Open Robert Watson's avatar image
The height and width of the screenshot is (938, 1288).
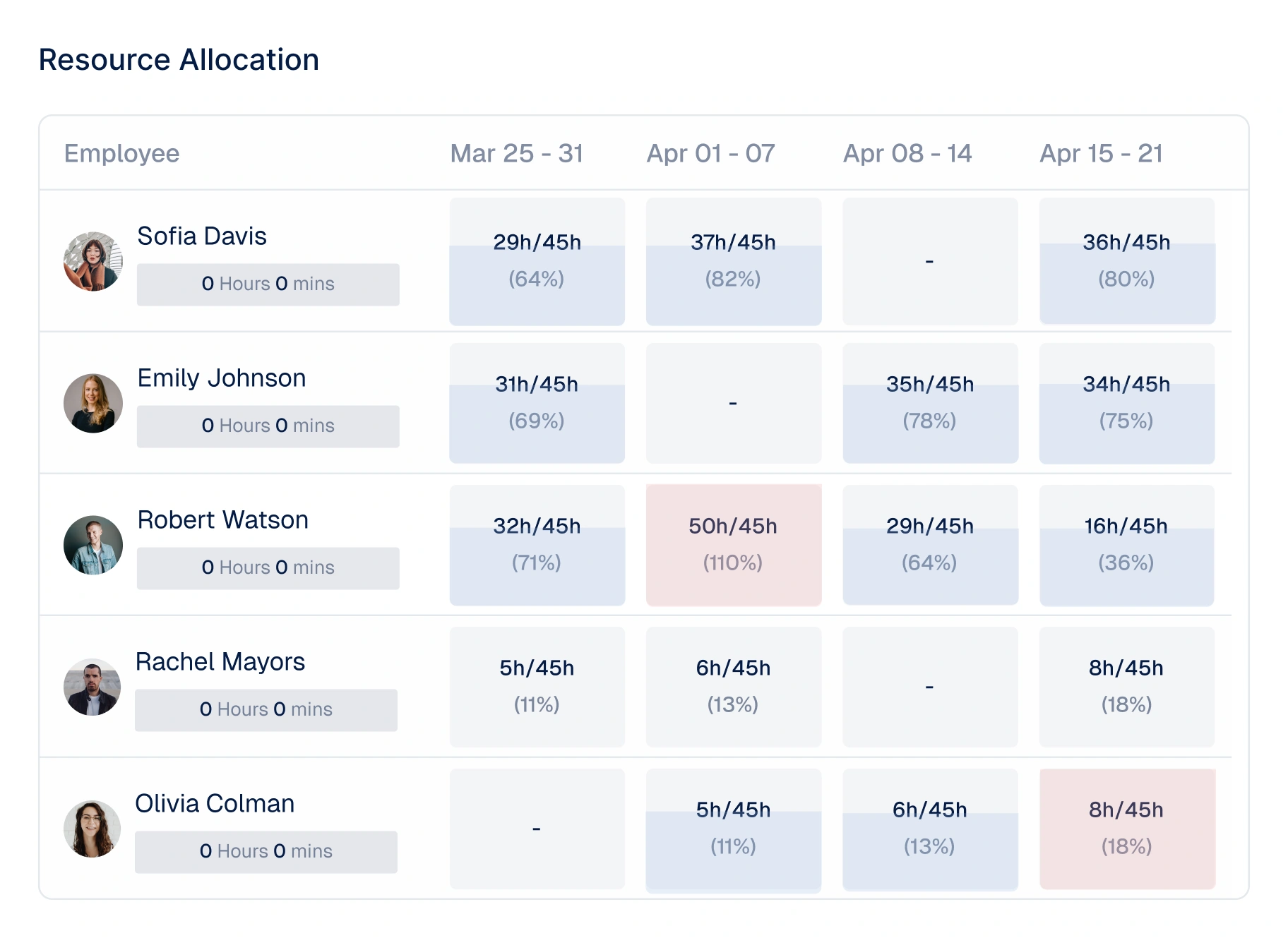click(93, 545)
